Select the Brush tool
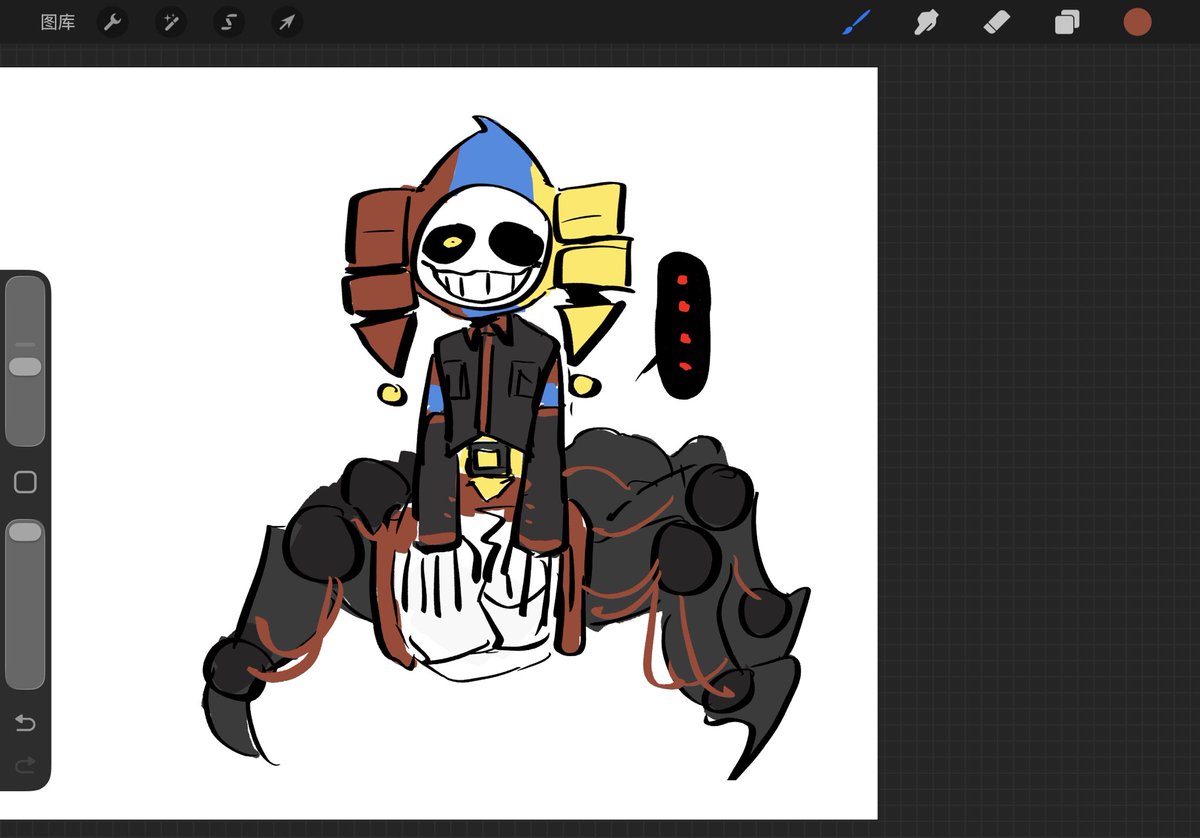 pos(856,22)
